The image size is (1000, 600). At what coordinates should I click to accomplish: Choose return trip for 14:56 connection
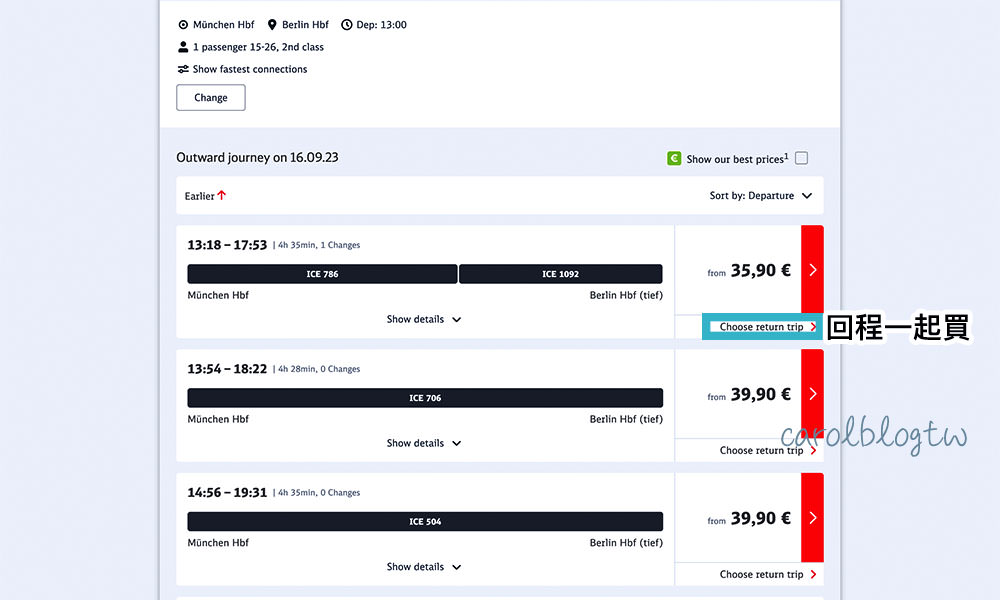tap(767, 575)
